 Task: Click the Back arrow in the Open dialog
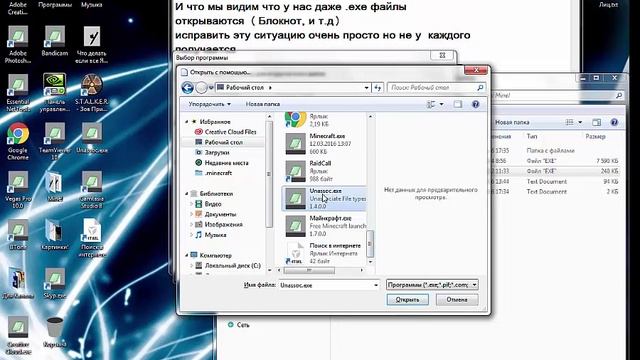click(x=187, y=87)
